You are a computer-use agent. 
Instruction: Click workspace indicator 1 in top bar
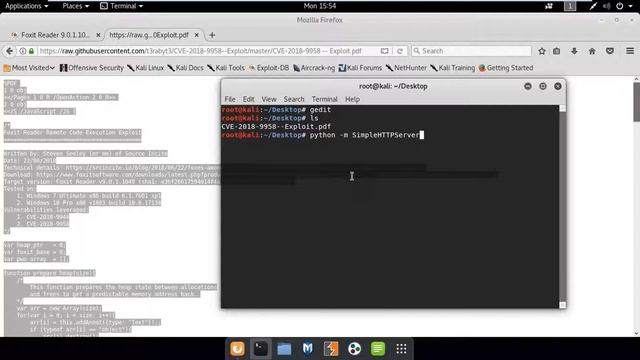tap(570, 6)
